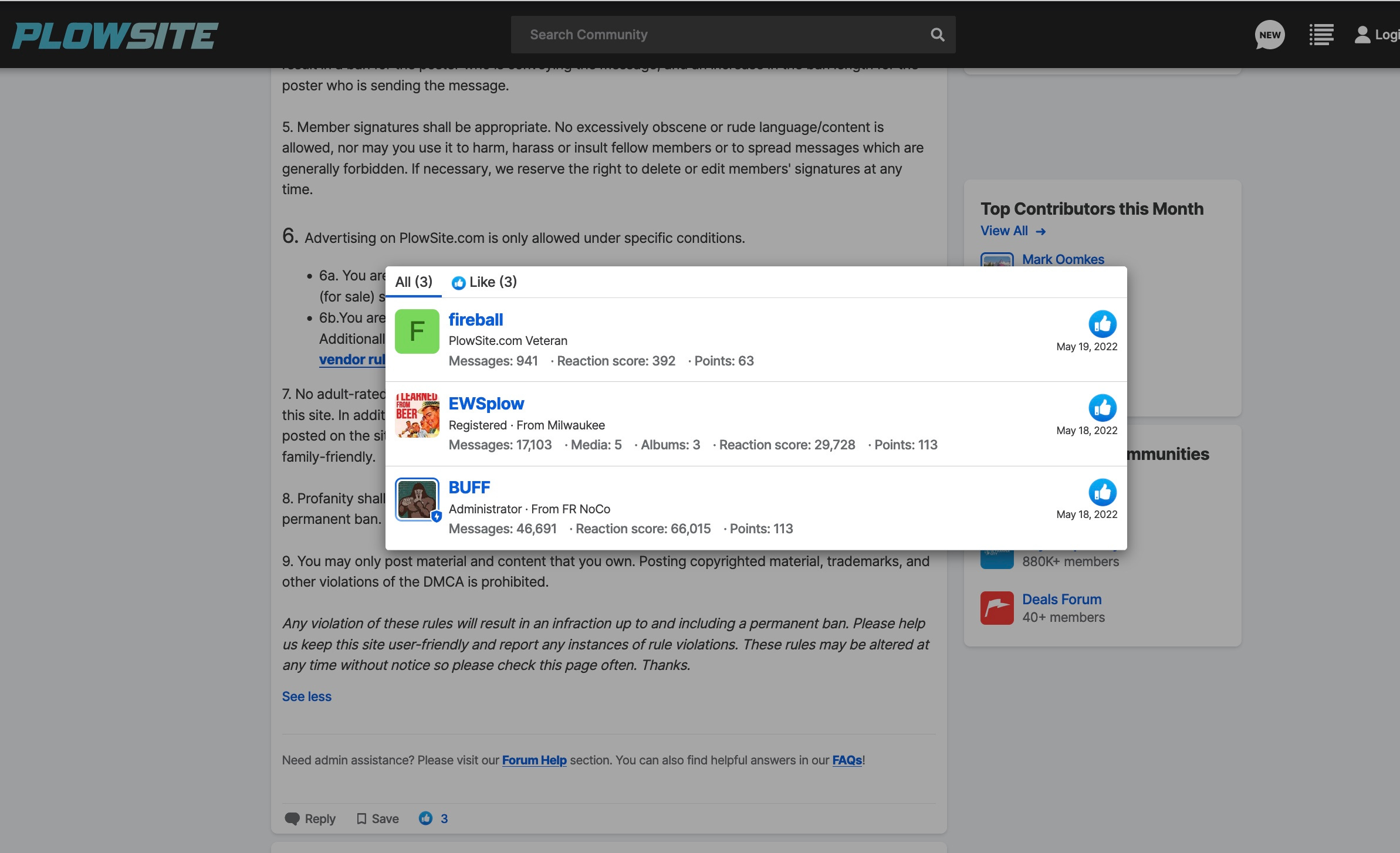Open the FAQs link
Image resolution: width=1400 pixels, height=853 pixels.
(x=847, y=760)
